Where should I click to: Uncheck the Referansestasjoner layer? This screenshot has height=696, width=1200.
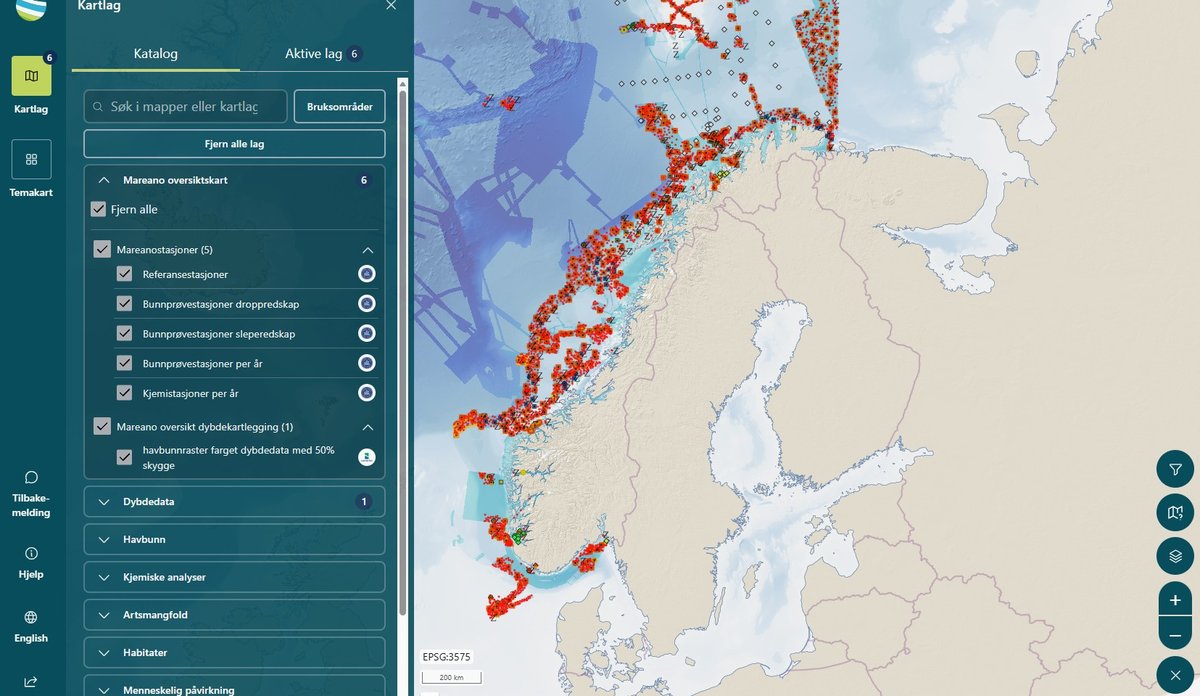(x=124, y=273)
